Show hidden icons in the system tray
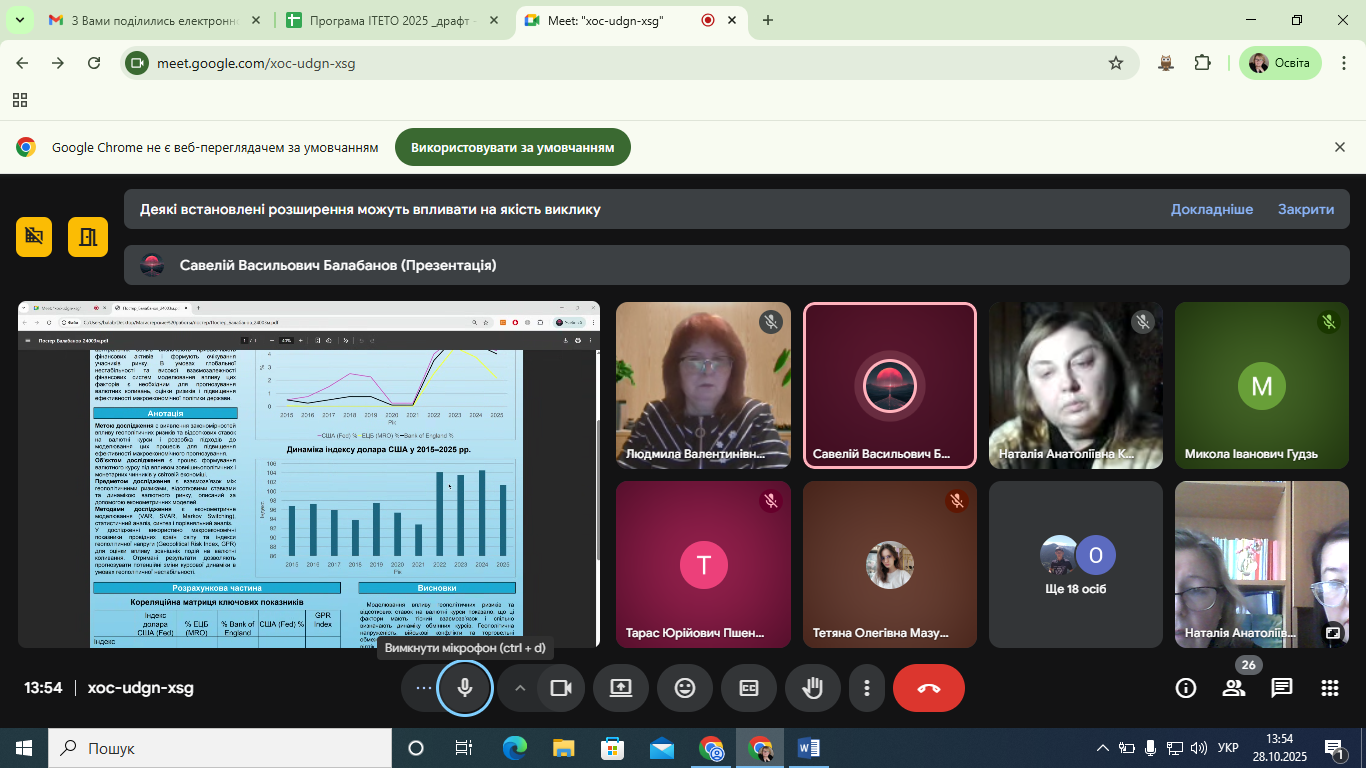This screenshot has height=768, width=1366. (1103, 748)
